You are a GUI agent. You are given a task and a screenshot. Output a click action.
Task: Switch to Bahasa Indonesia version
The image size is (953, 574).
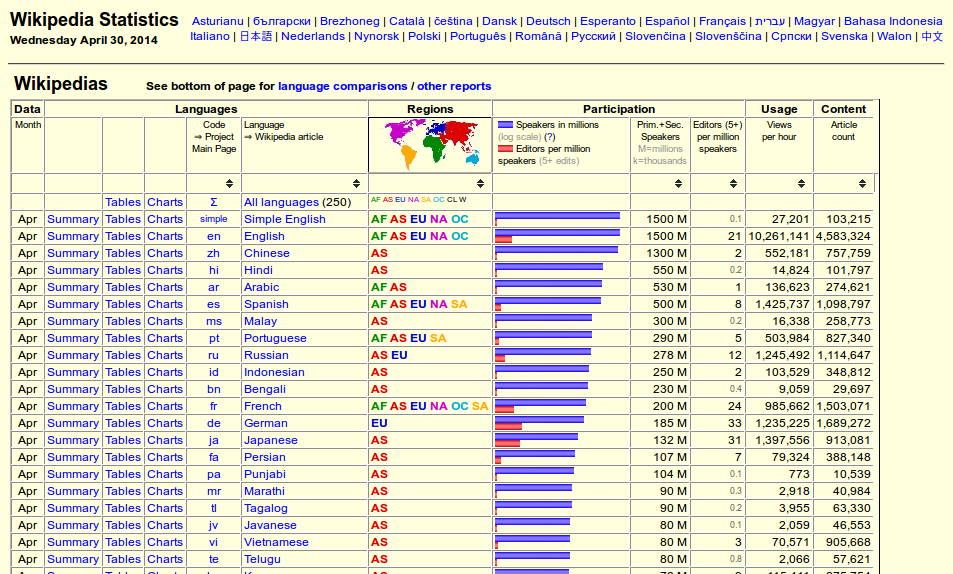[x=893, y=21]
